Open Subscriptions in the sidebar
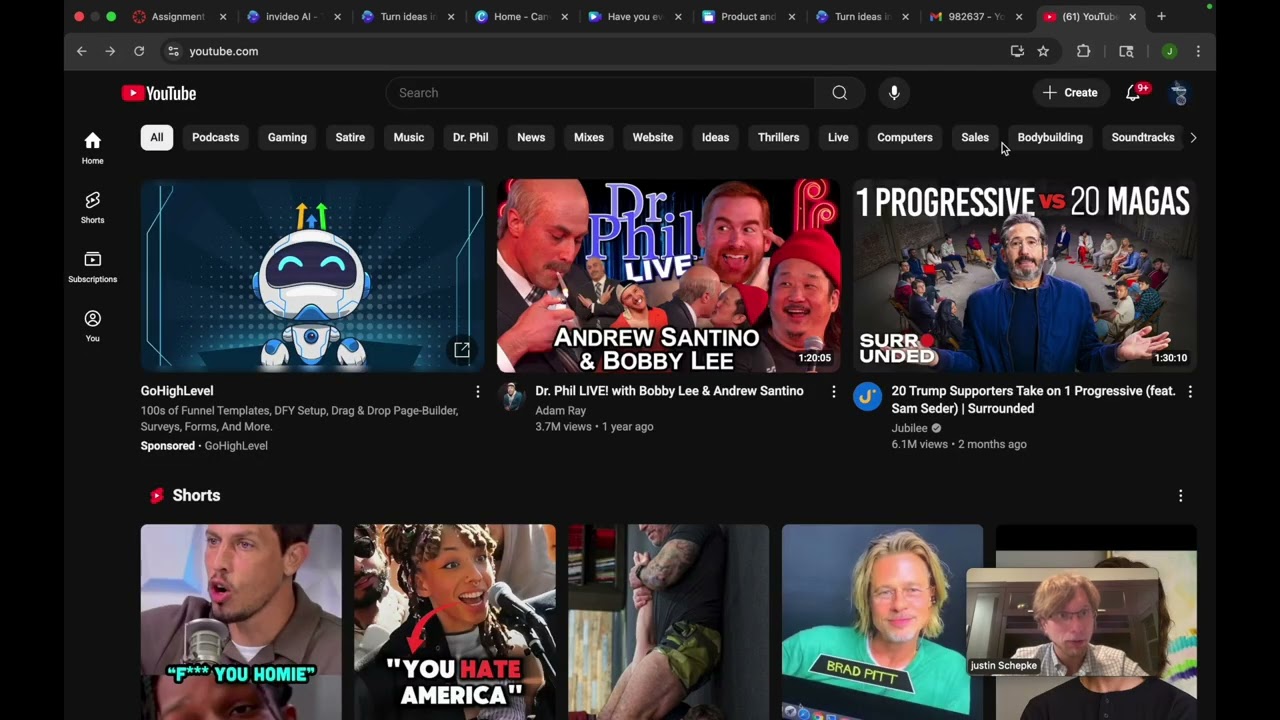 tap(93, 267)
